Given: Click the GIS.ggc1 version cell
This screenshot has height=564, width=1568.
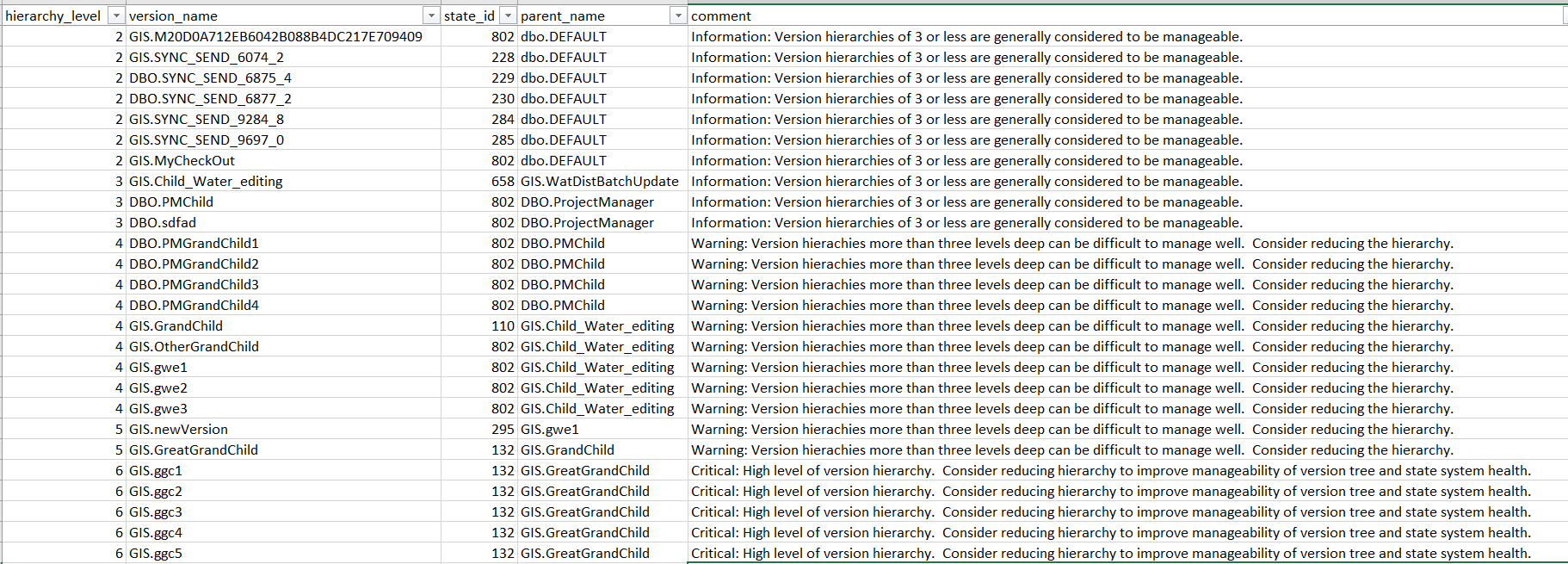Looking at the screenshot, I should tap(283, 470).
